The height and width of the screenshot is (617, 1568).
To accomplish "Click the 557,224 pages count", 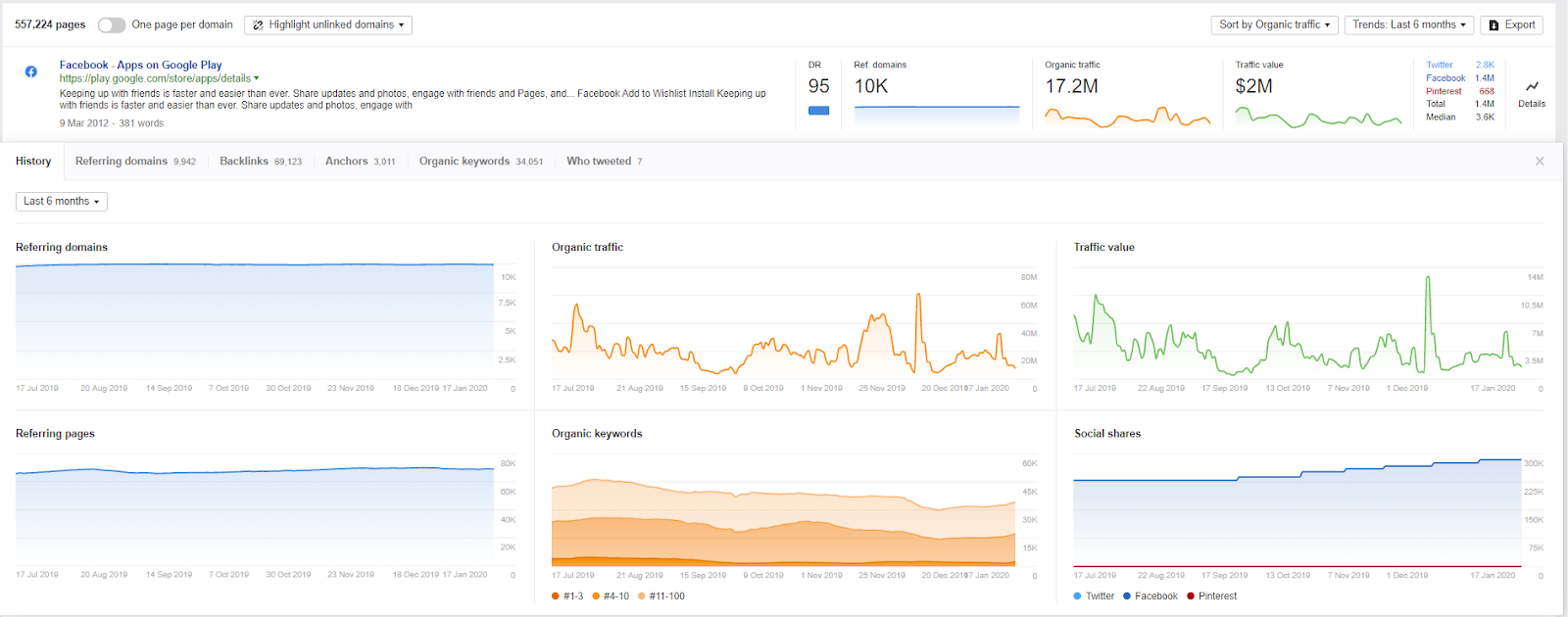I will pyautogui.click(x=50, y=24).
